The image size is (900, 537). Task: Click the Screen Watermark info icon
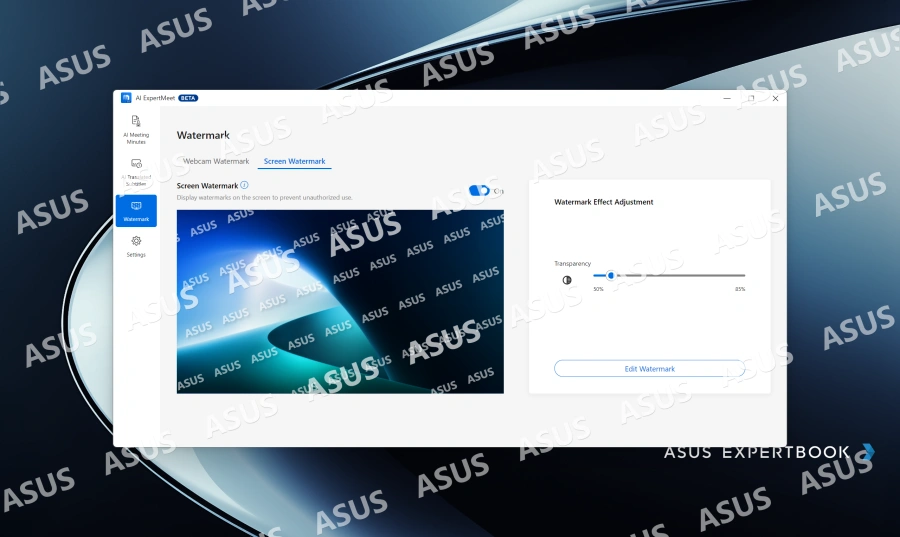pos(244,185)
